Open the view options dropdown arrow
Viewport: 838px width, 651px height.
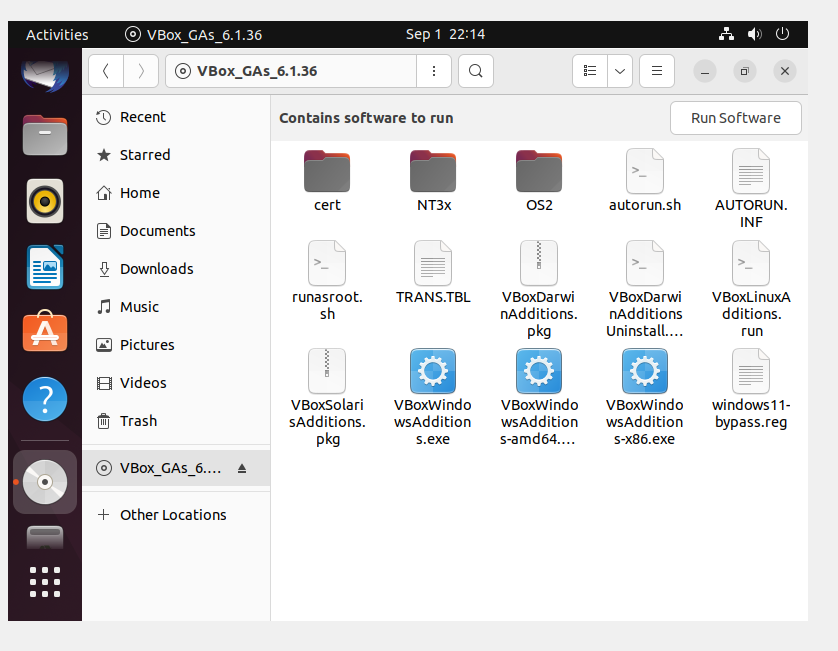click(620, 71)
